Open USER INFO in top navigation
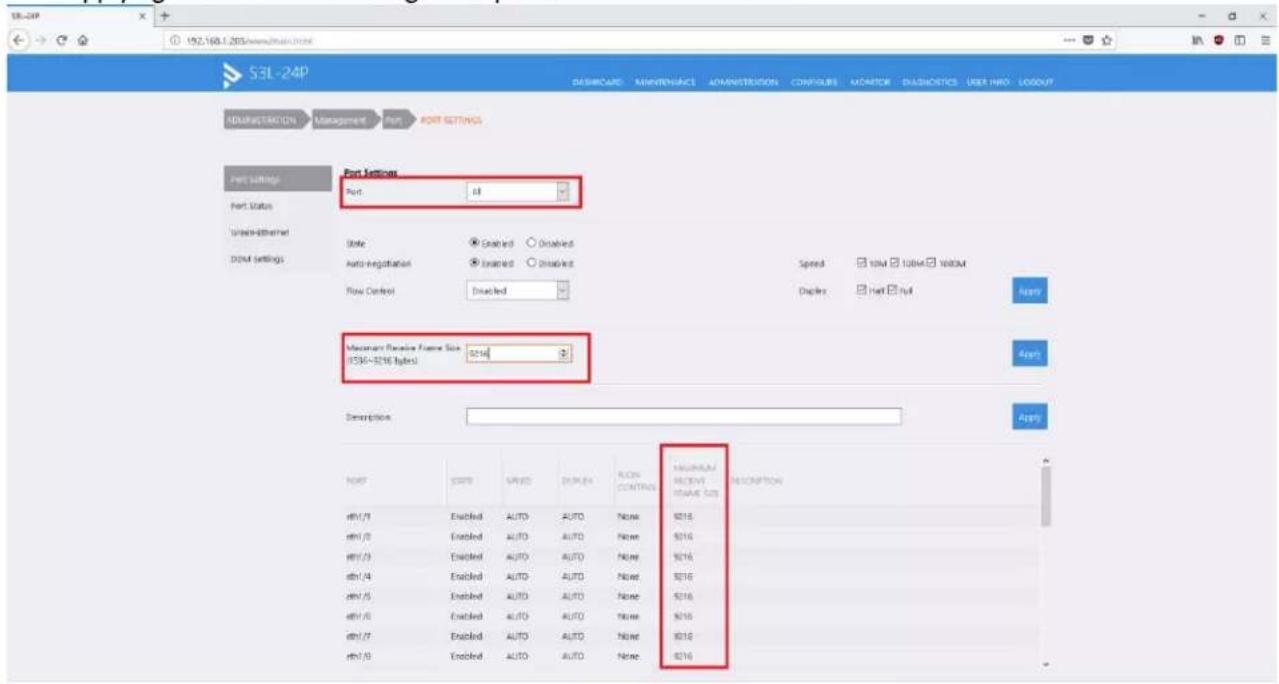The image size is (1279, 684). 988,80
